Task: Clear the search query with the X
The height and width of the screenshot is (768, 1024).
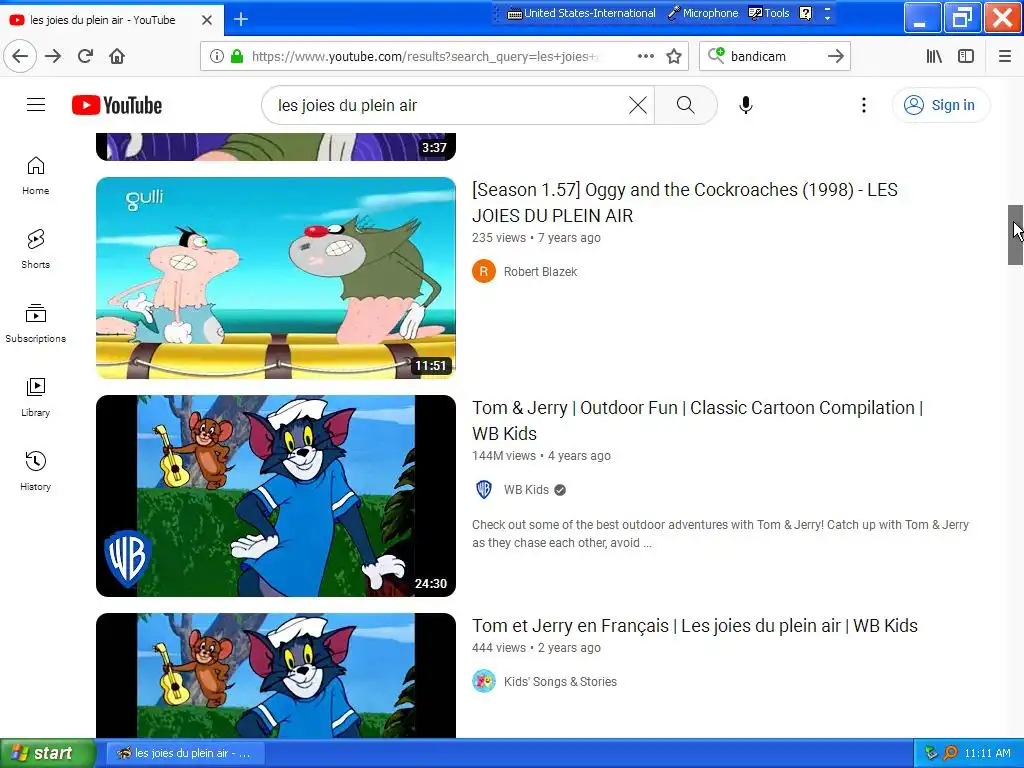Action: [638, 105]
